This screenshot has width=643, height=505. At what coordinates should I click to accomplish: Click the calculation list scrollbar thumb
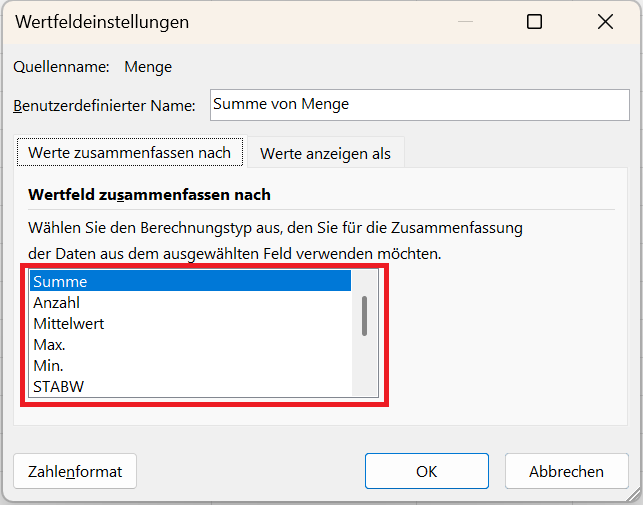pyautogui.click(x=364, y=316)
